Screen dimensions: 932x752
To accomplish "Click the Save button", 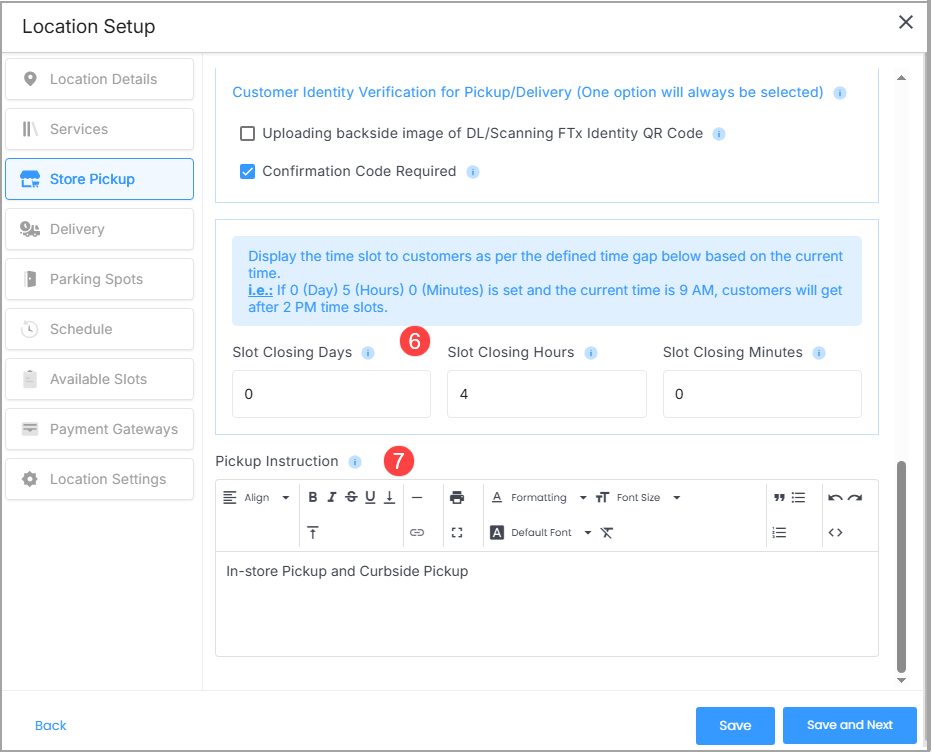I will (735, 725).
